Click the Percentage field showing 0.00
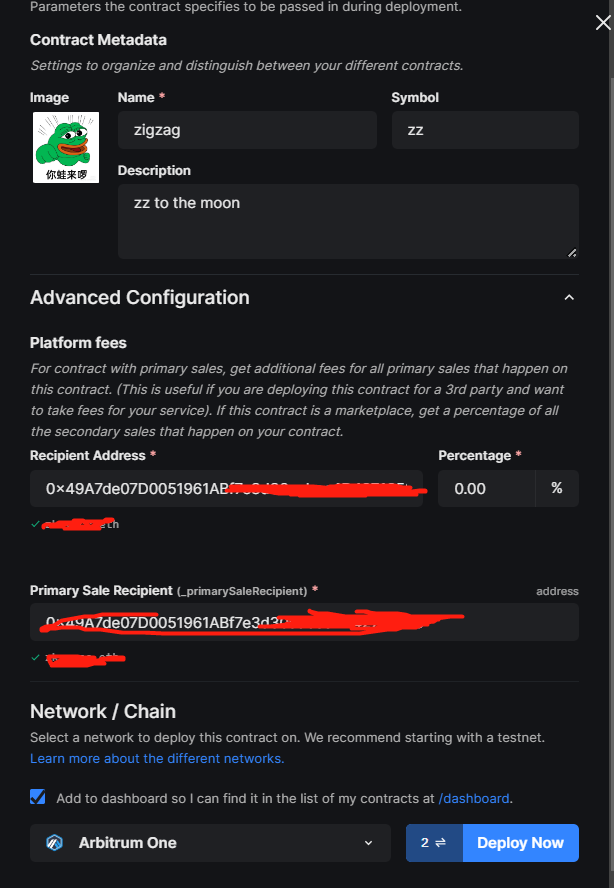Viewport: 614px width, 888px height. (487, 488)
